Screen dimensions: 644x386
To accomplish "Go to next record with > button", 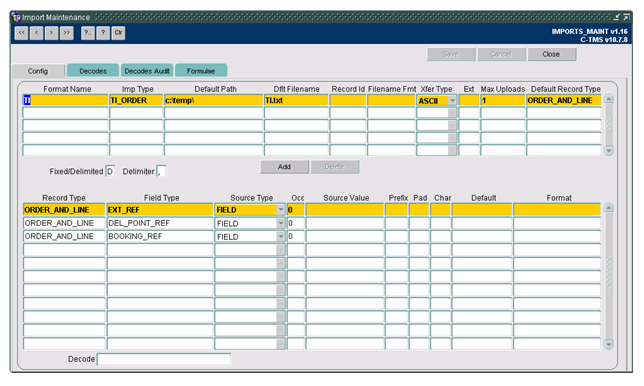I will (51, 33).
